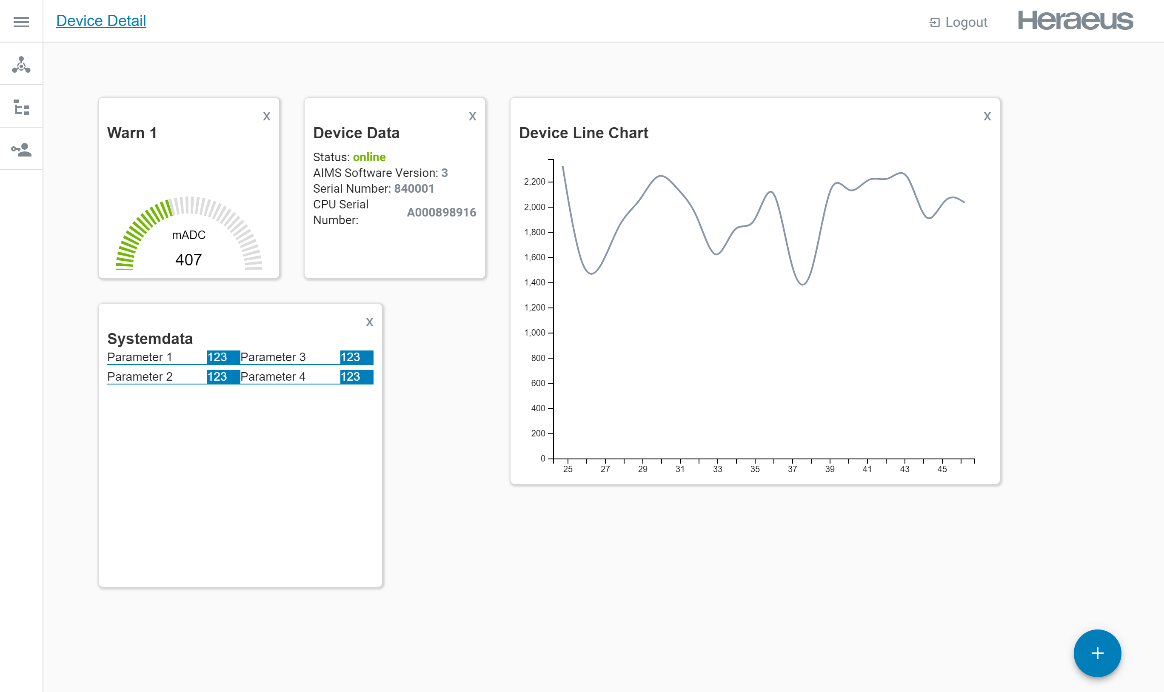The image size is (1164, 692).
Task: Close the Device Data widget
Action: point(472,116)
